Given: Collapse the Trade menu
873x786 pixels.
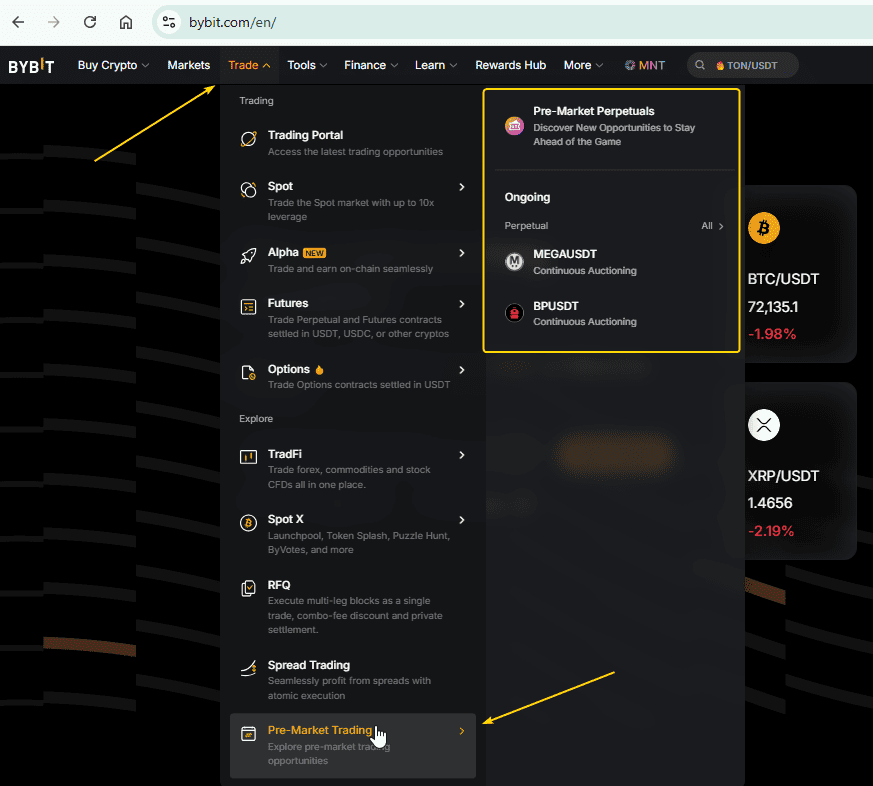Looking at the screenshot, I should [x=249, y=65].
